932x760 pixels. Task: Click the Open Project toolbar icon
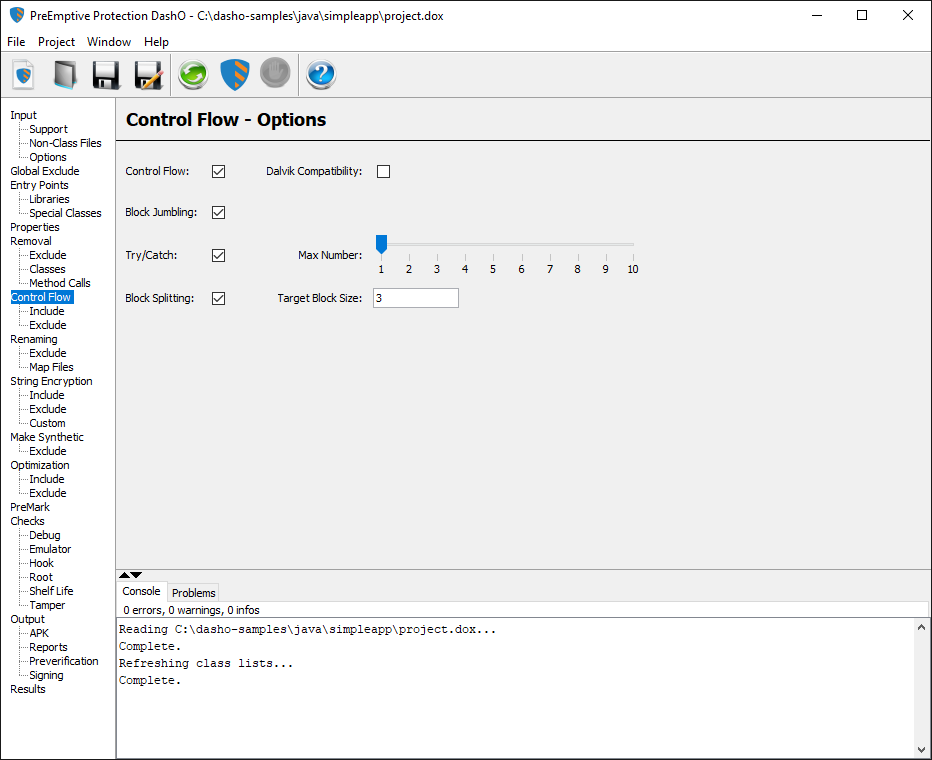[65, 75]
